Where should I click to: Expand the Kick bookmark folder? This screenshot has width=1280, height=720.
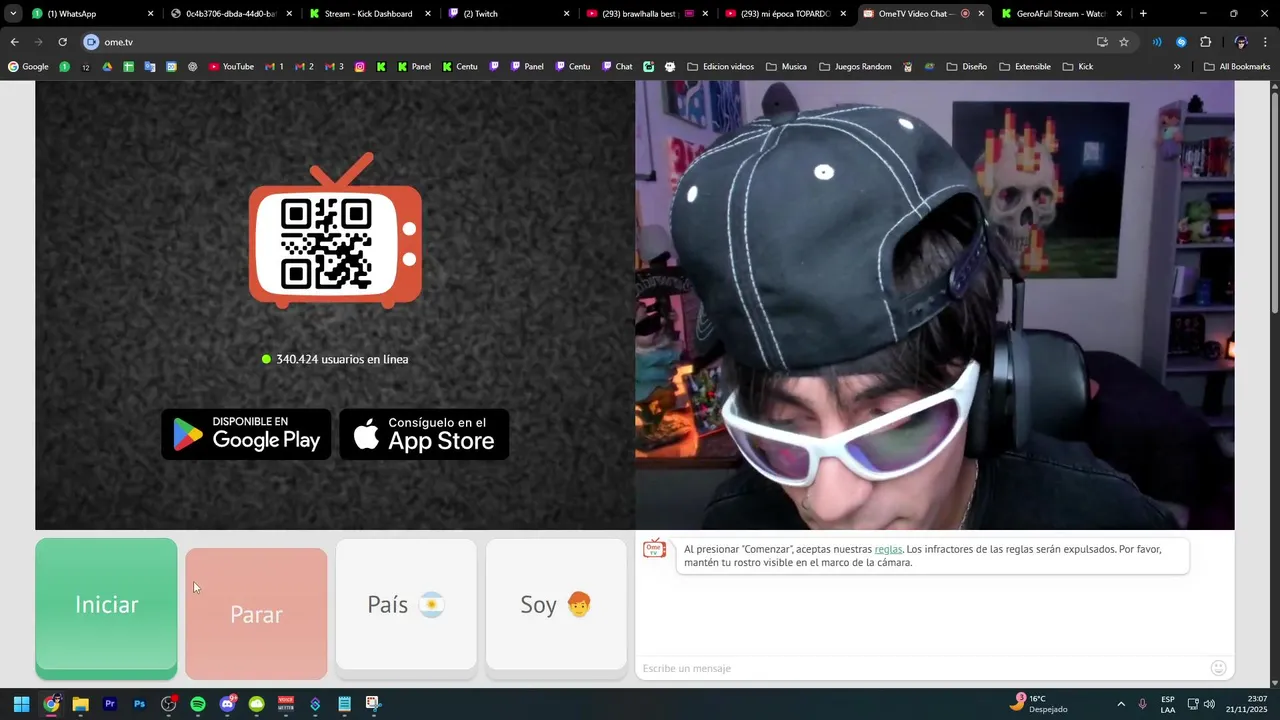(1078, 67)
